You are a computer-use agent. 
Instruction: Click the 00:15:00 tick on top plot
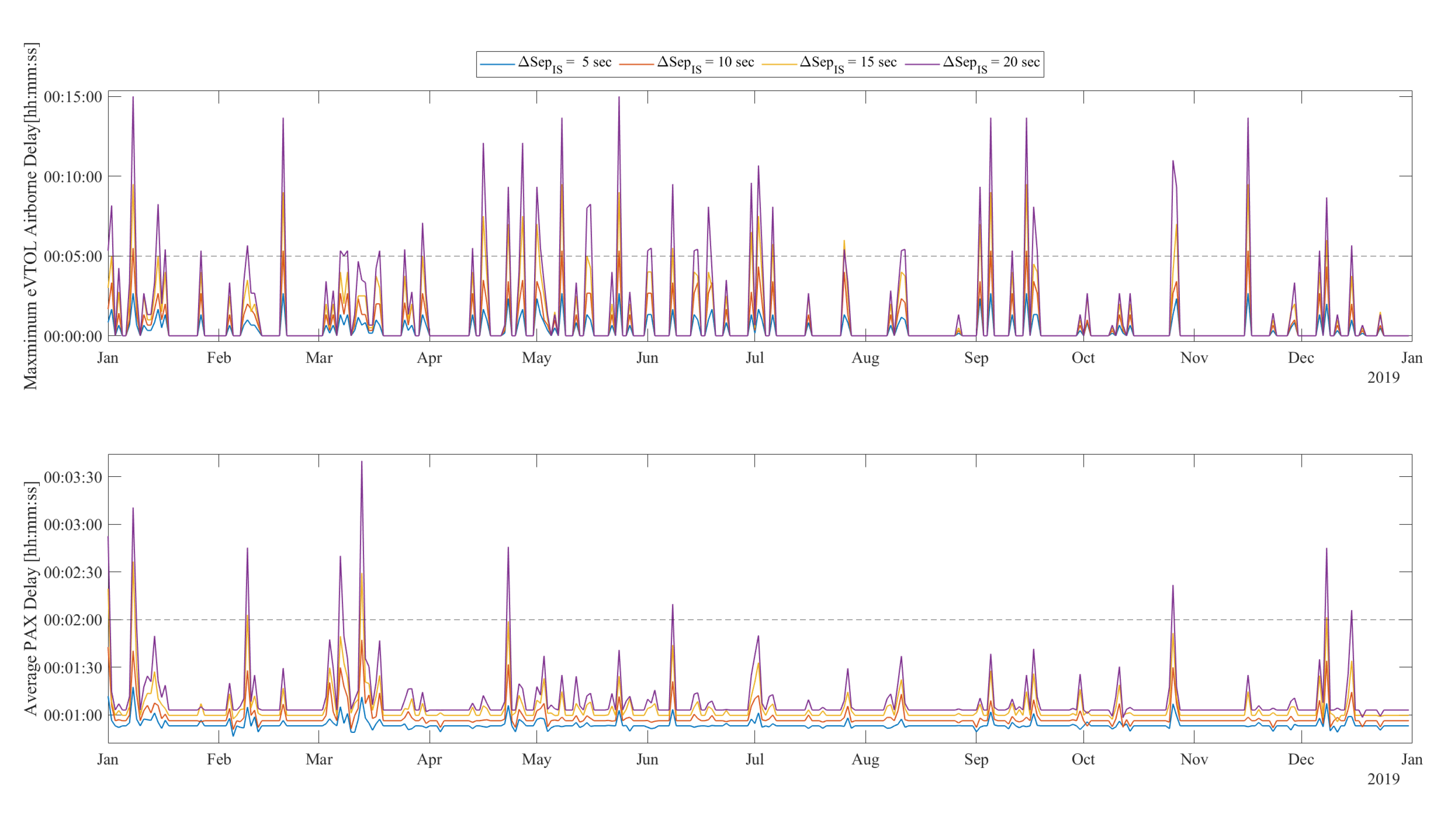click(73, 97)
